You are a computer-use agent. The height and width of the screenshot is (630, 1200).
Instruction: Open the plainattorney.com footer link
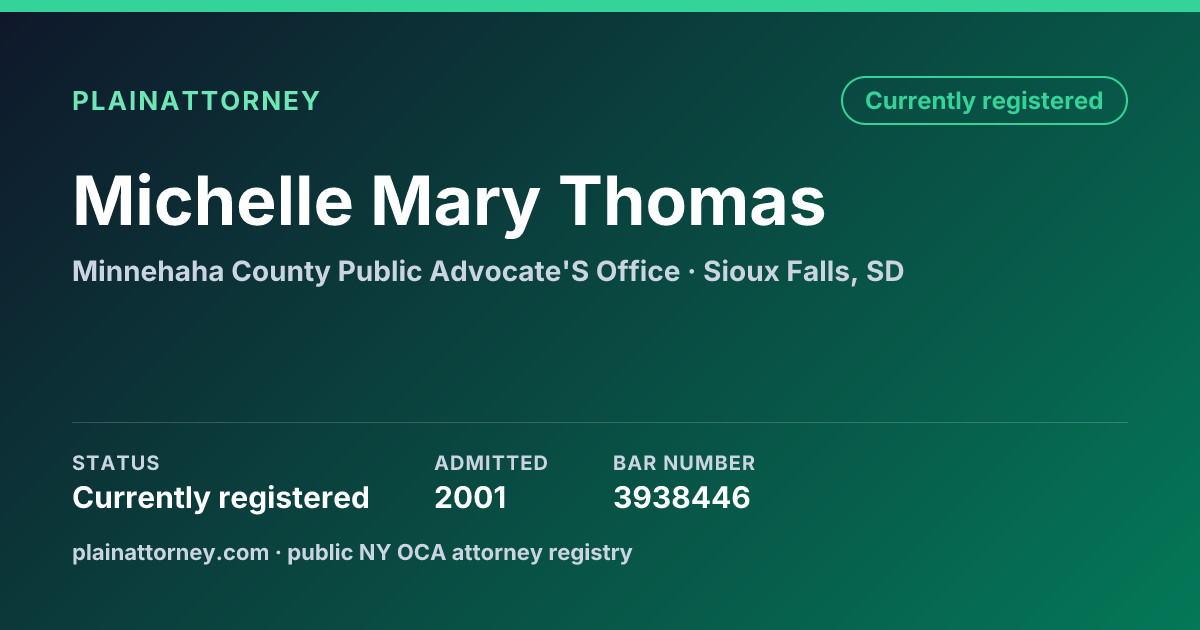[x=170, y=552]
